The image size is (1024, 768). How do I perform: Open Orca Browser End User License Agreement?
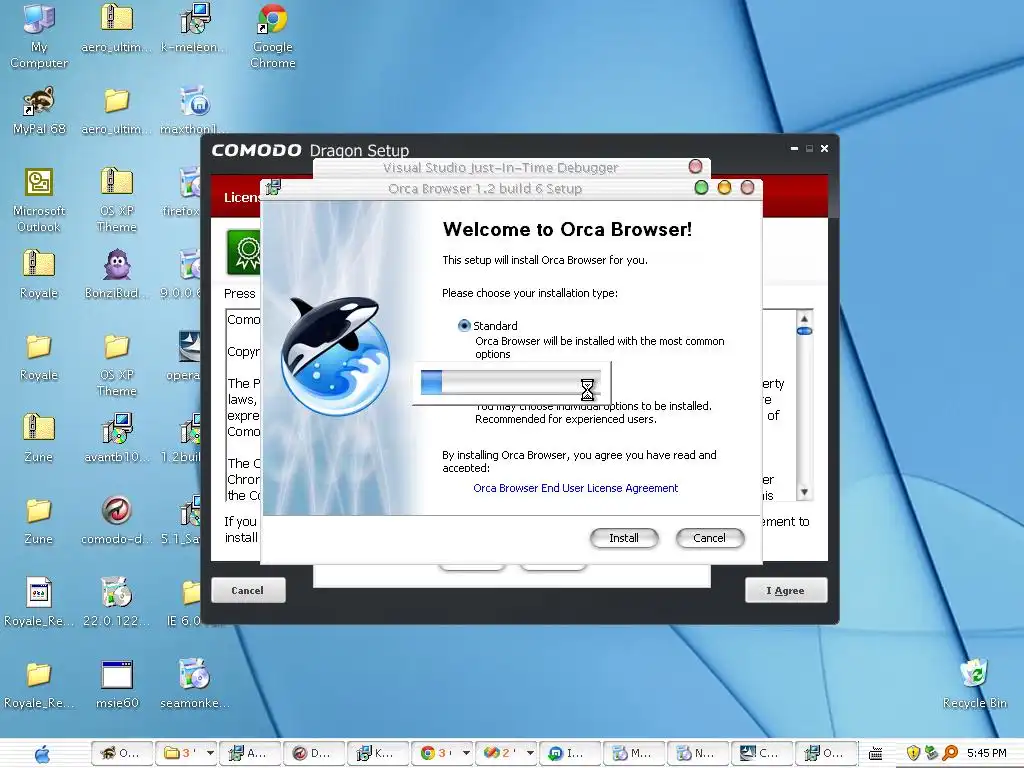tap(575, 488)
